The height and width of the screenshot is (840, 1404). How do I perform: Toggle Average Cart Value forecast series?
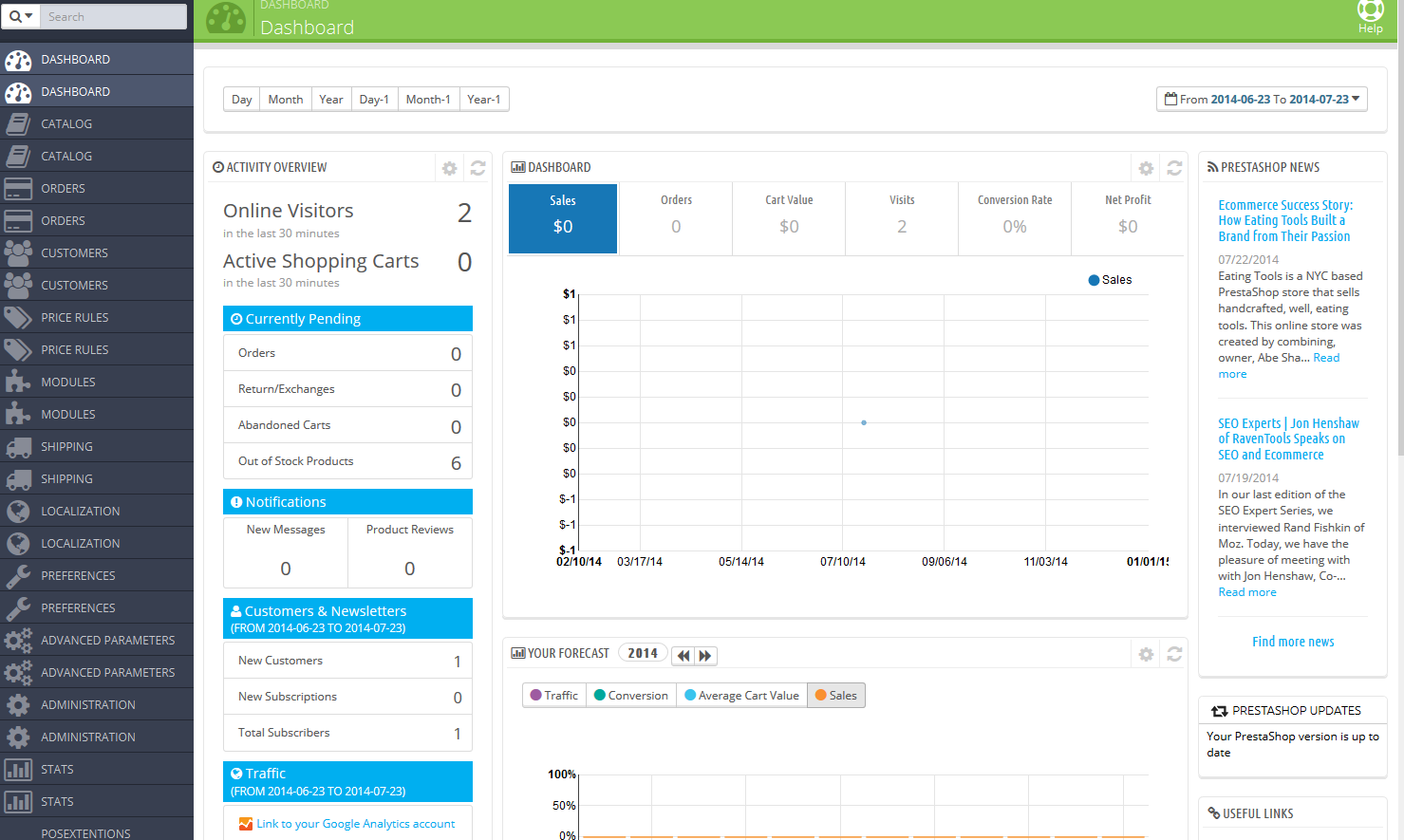coord(741,696)
